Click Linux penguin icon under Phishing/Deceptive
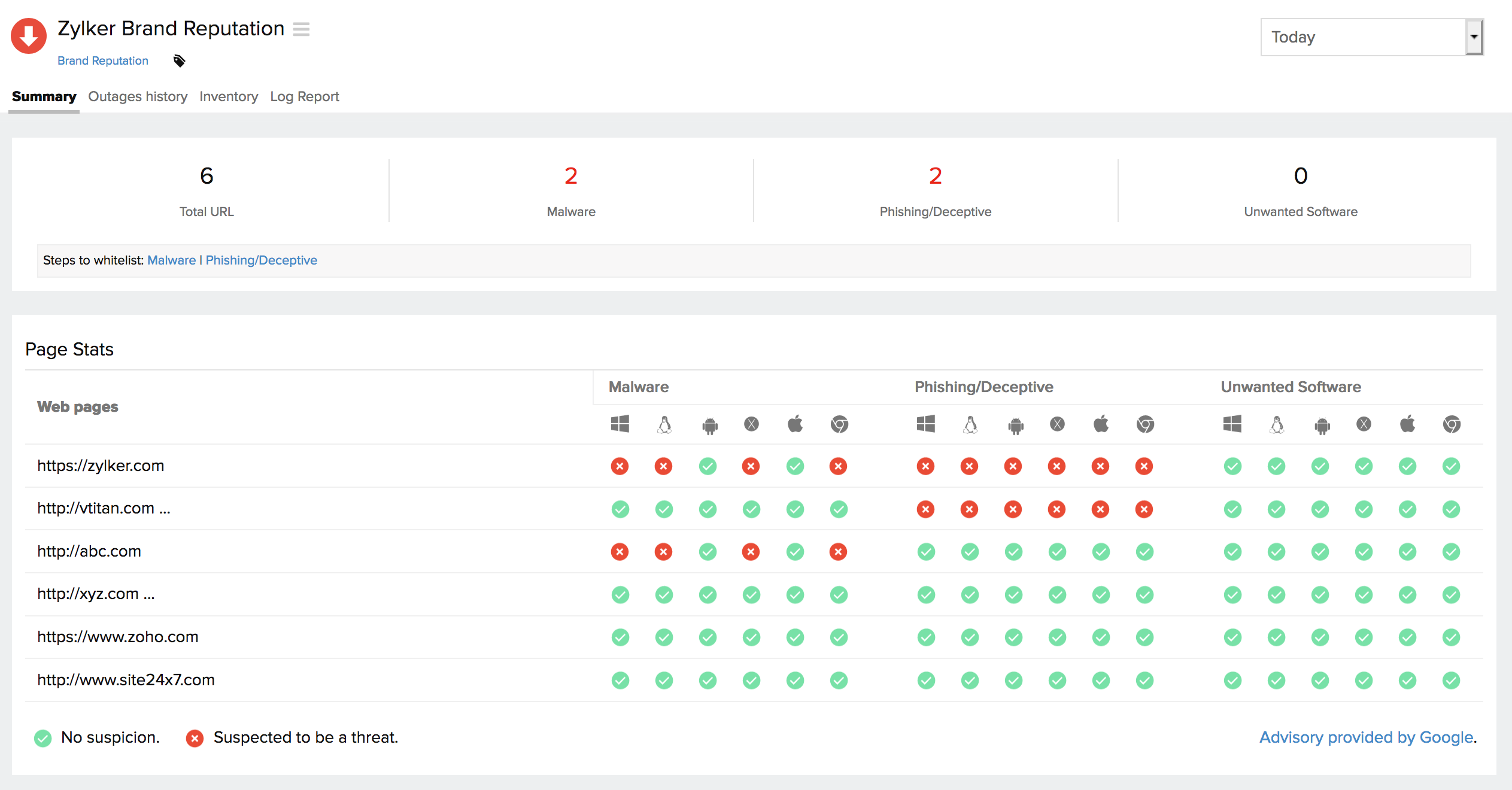Viewport: 1512px width, 790px height. pos(970,424)
